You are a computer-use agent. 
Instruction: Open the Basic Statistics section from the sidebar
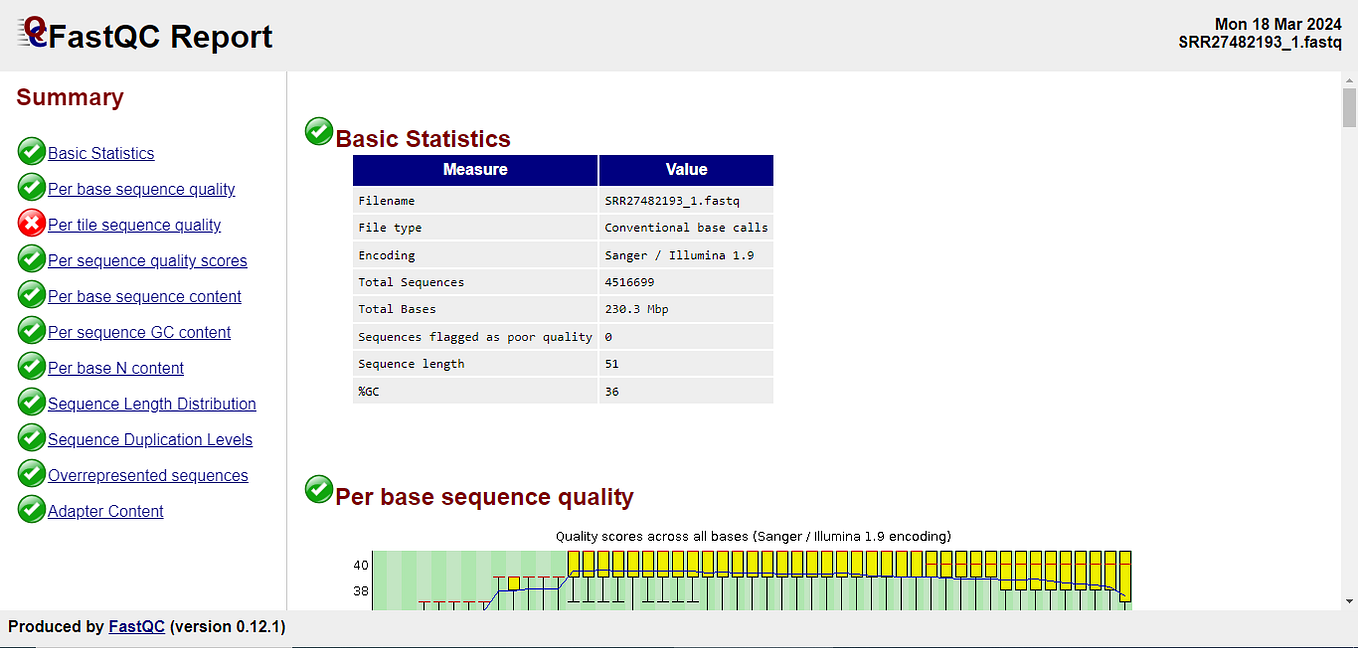100,152
